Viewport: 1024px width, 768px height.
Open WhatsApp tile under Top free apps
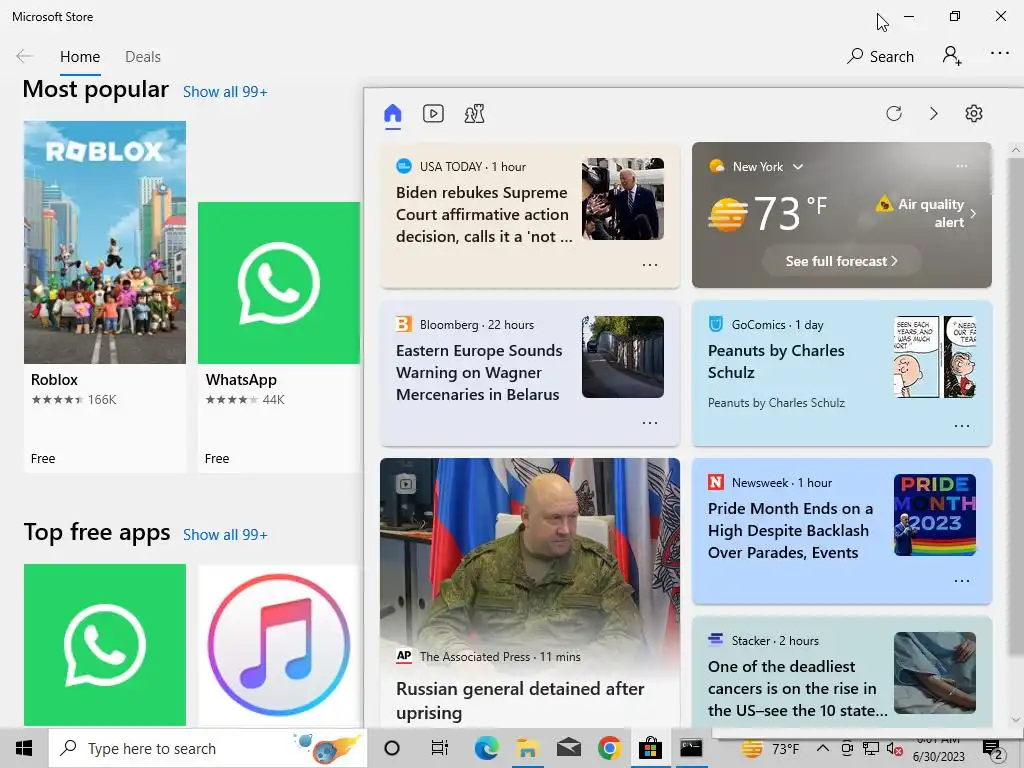coord(105,645)
